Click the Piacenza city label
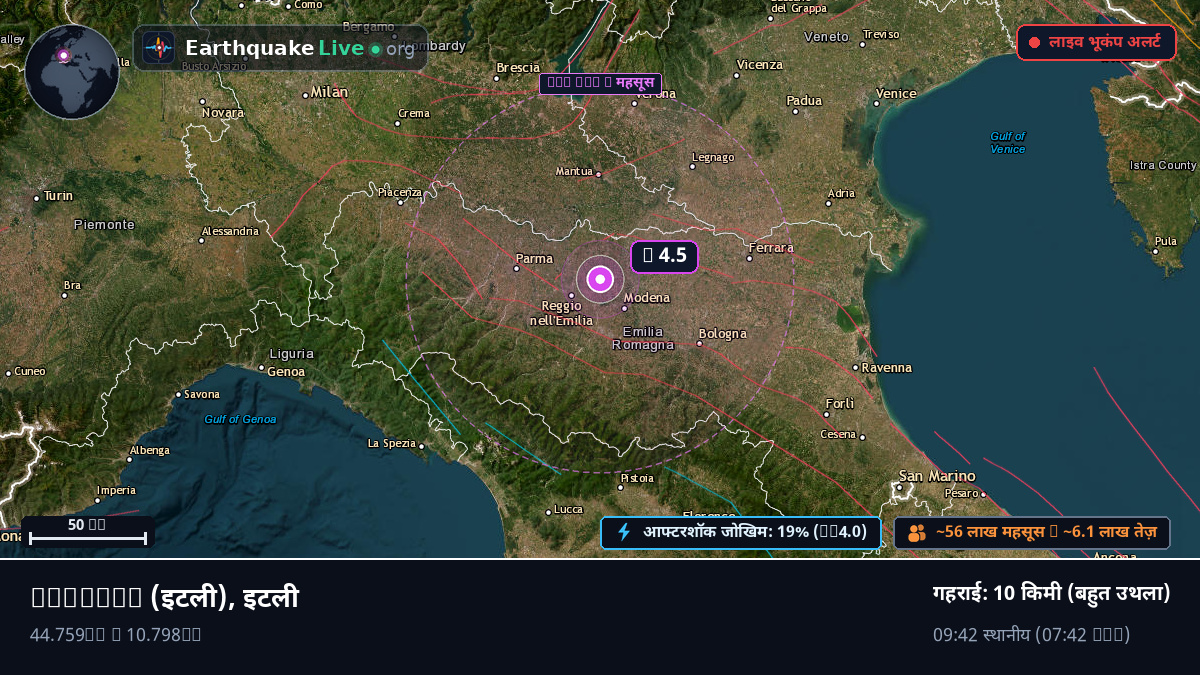 coord(400,192)
